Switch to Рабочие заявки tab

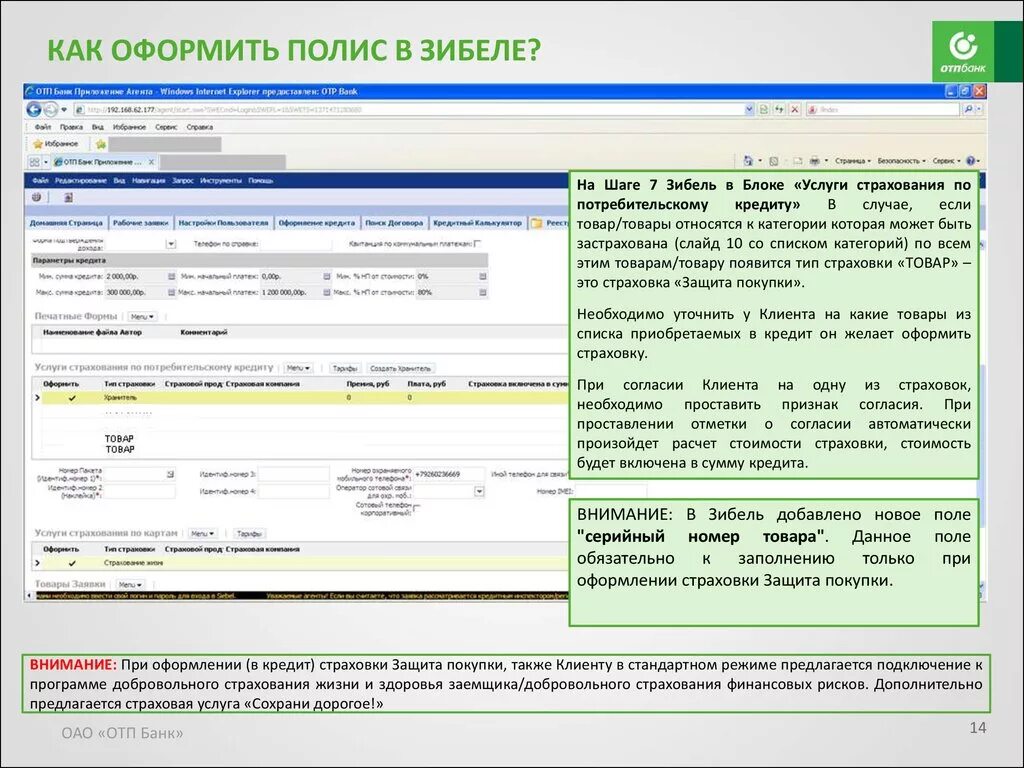[140, 223]
